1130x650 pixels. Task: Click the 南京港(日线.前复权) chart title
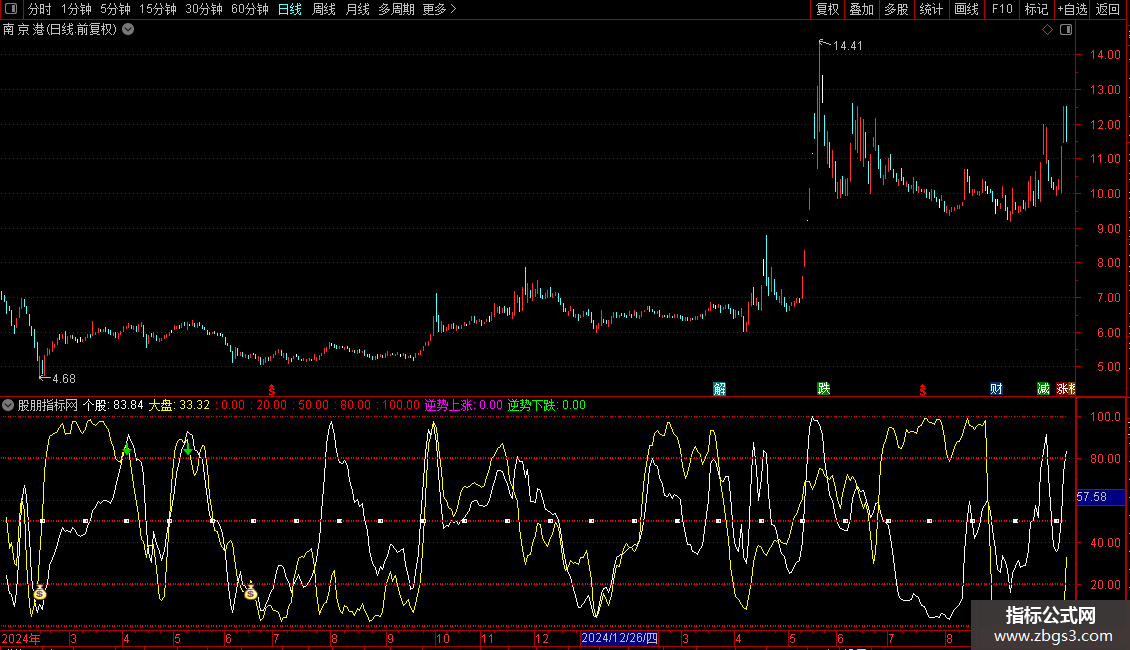(60, 30)
